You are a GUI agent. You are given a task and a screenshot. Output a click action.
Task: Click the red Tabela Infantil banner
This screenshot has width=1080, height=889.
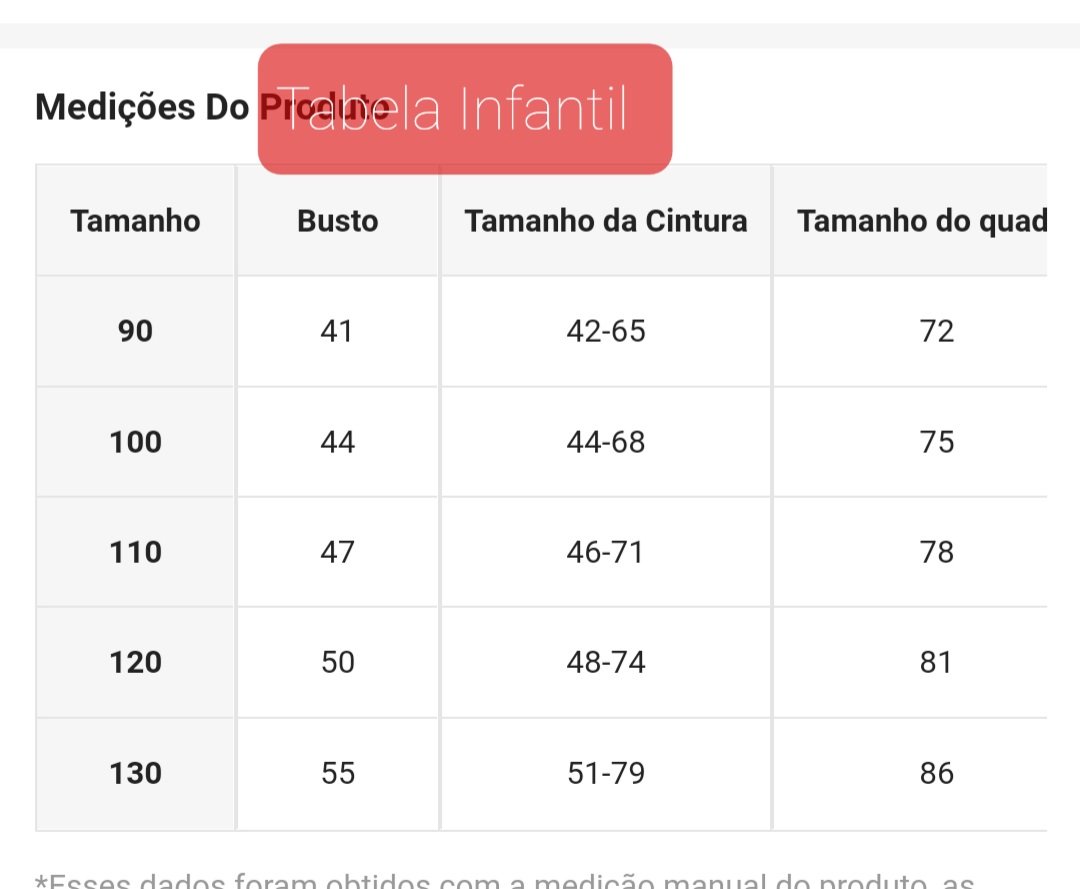tap(465, 109)
